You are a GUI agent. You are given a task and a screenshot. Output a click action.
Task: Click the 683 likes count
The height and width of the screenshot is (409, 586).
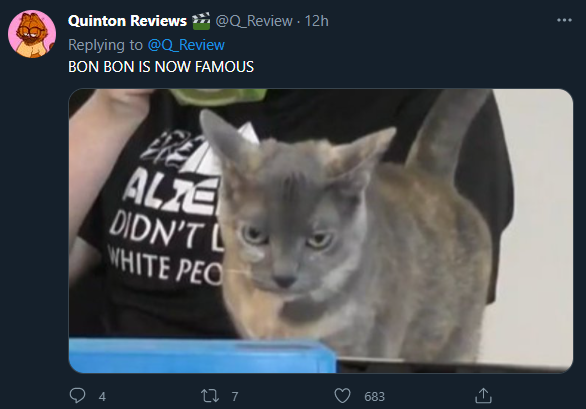tap(374, 397)
